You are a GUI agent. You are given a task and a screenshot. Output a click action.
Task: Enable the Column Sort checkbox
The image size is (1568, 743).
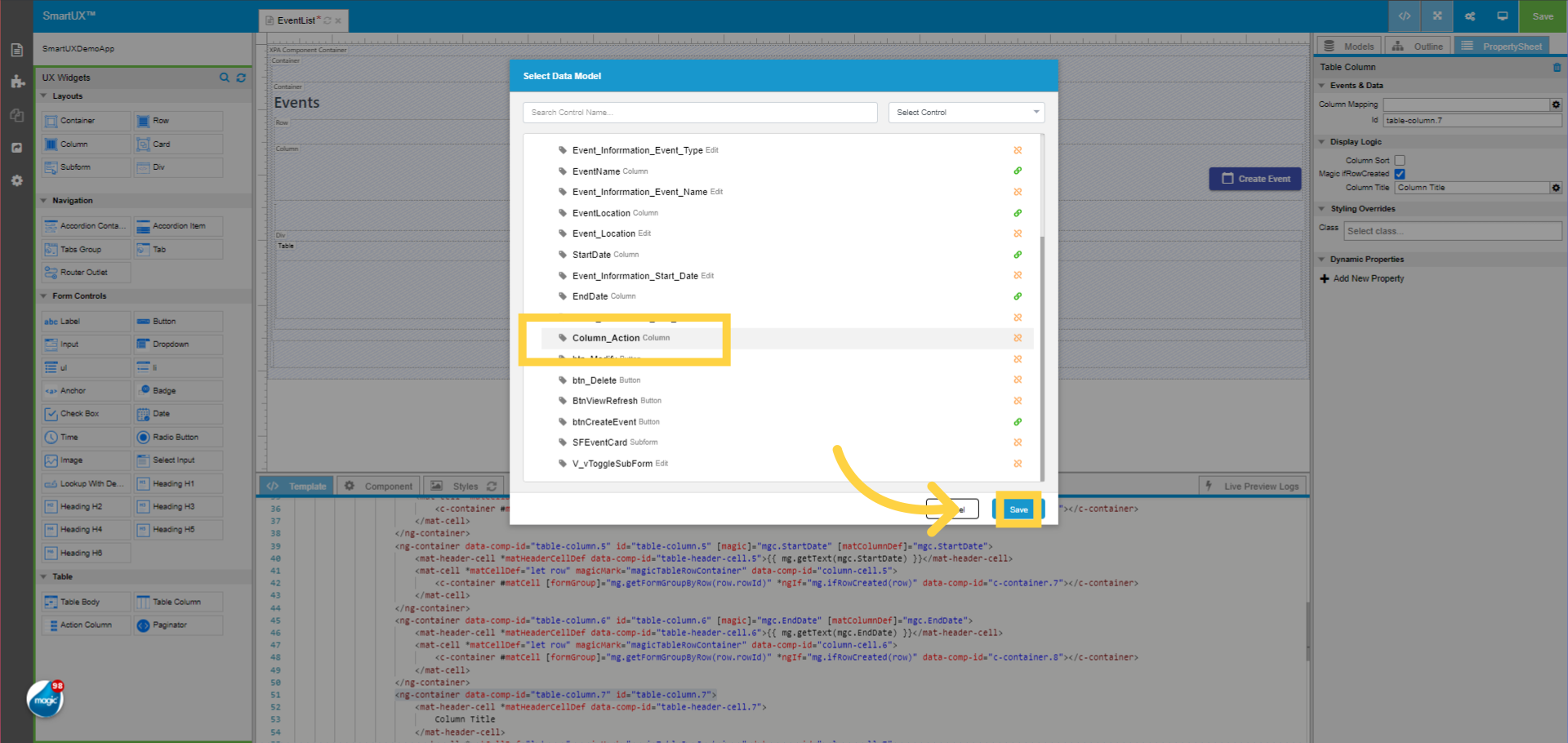(1400, 160)
